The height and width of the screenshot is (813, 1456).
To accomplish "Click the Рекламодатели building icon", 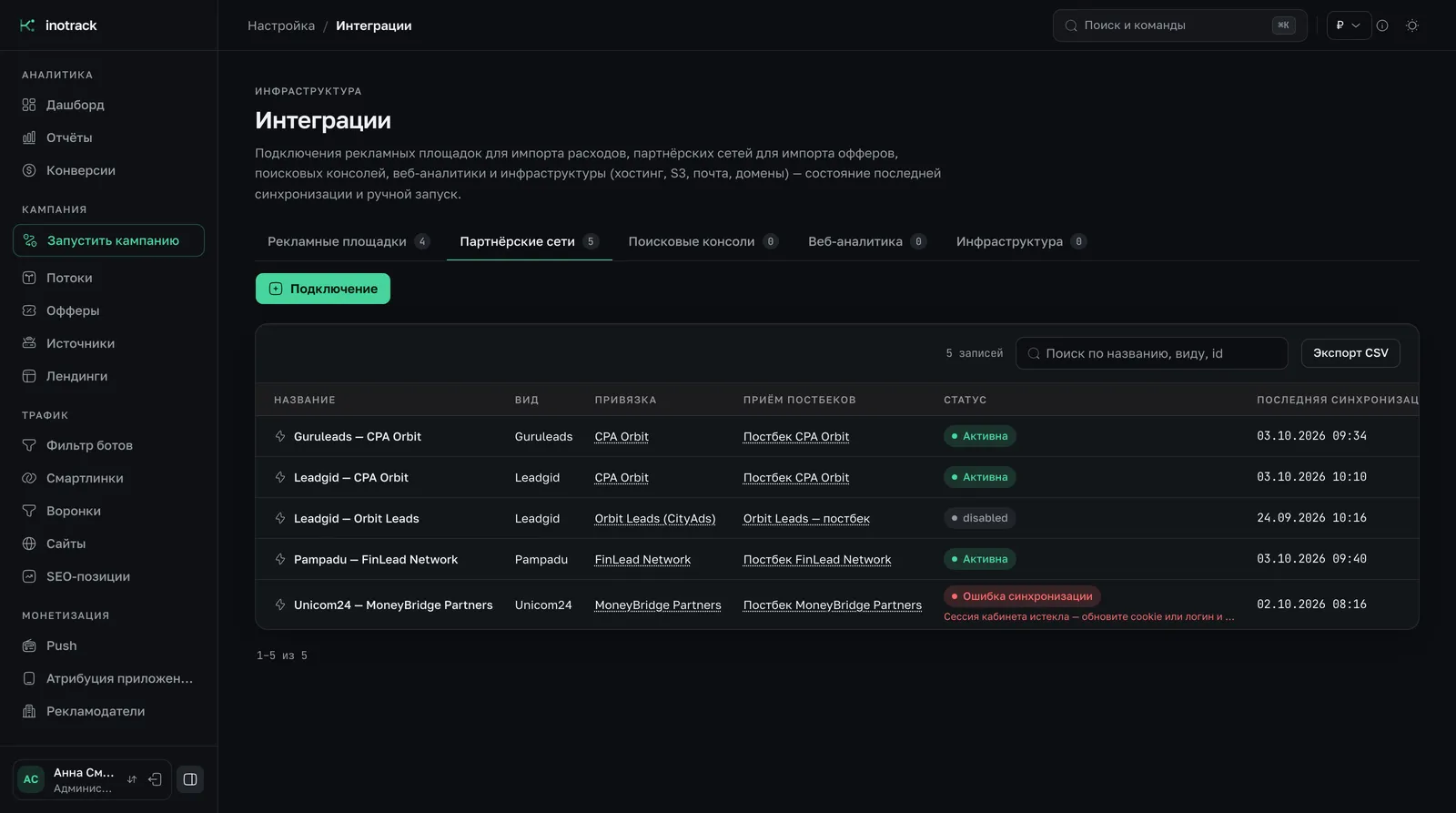I will (29, 711).
